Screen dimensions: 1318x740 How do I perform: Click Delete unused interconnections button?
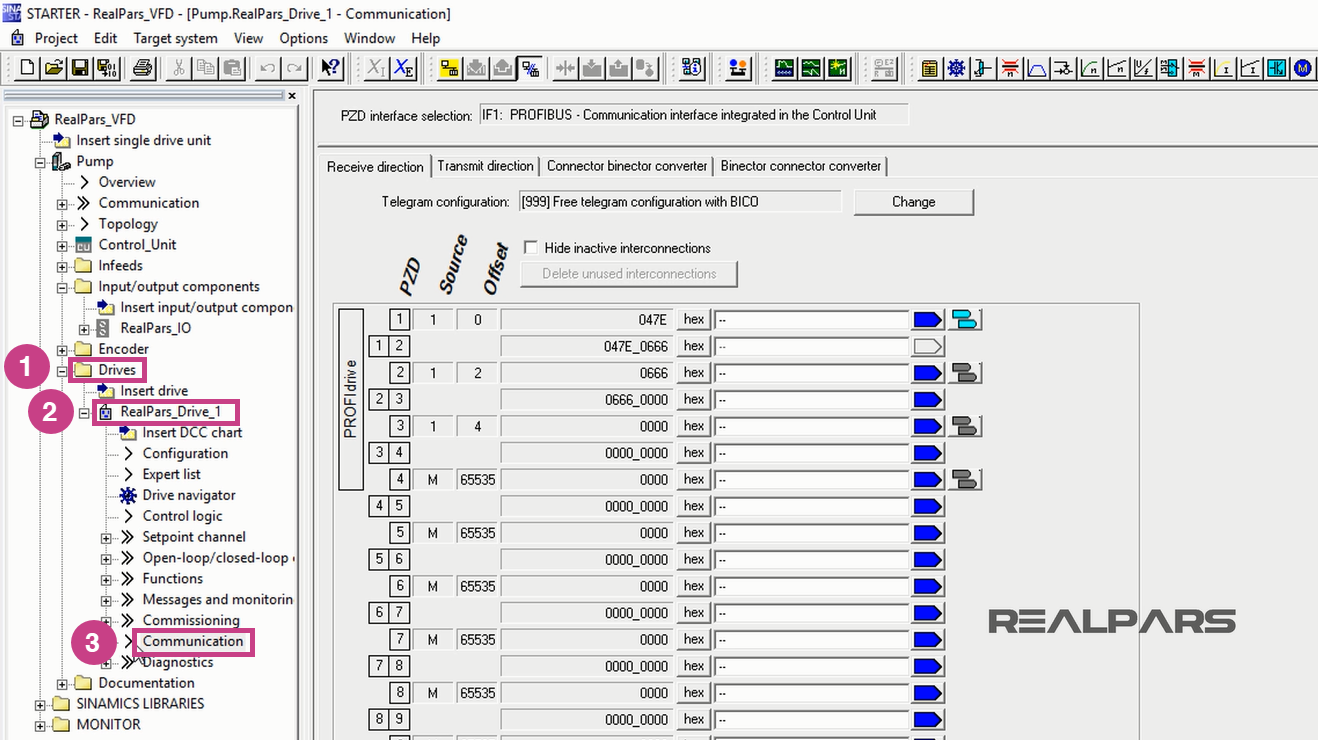(x=629, y=274)
